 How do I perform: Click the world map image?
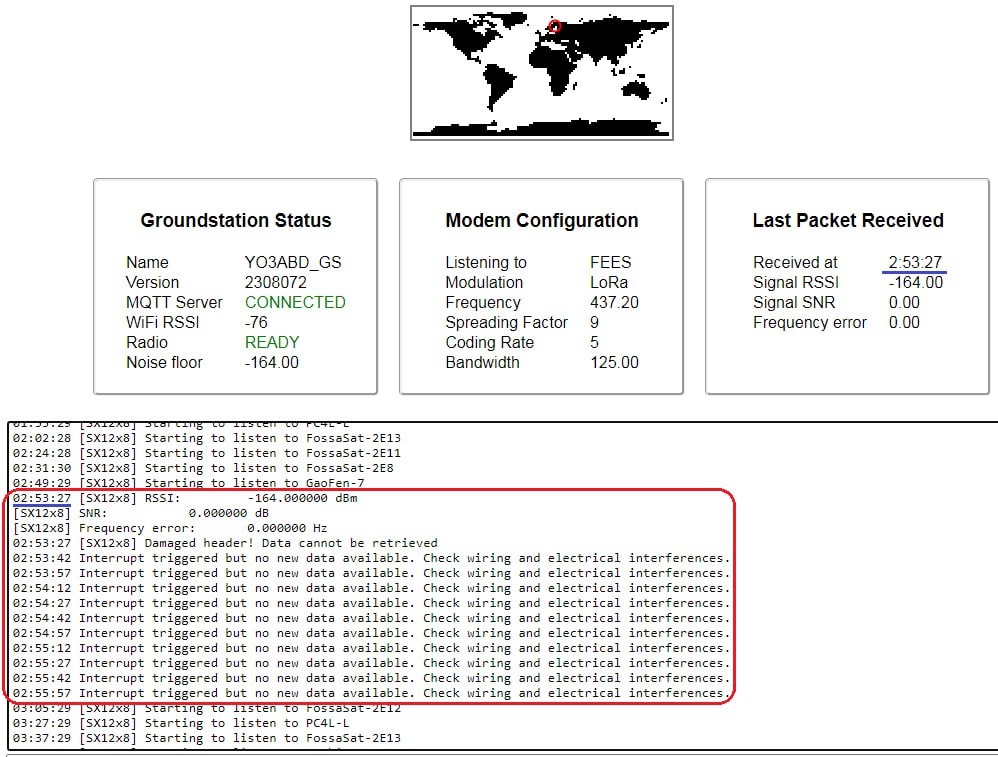click(541, 73)
